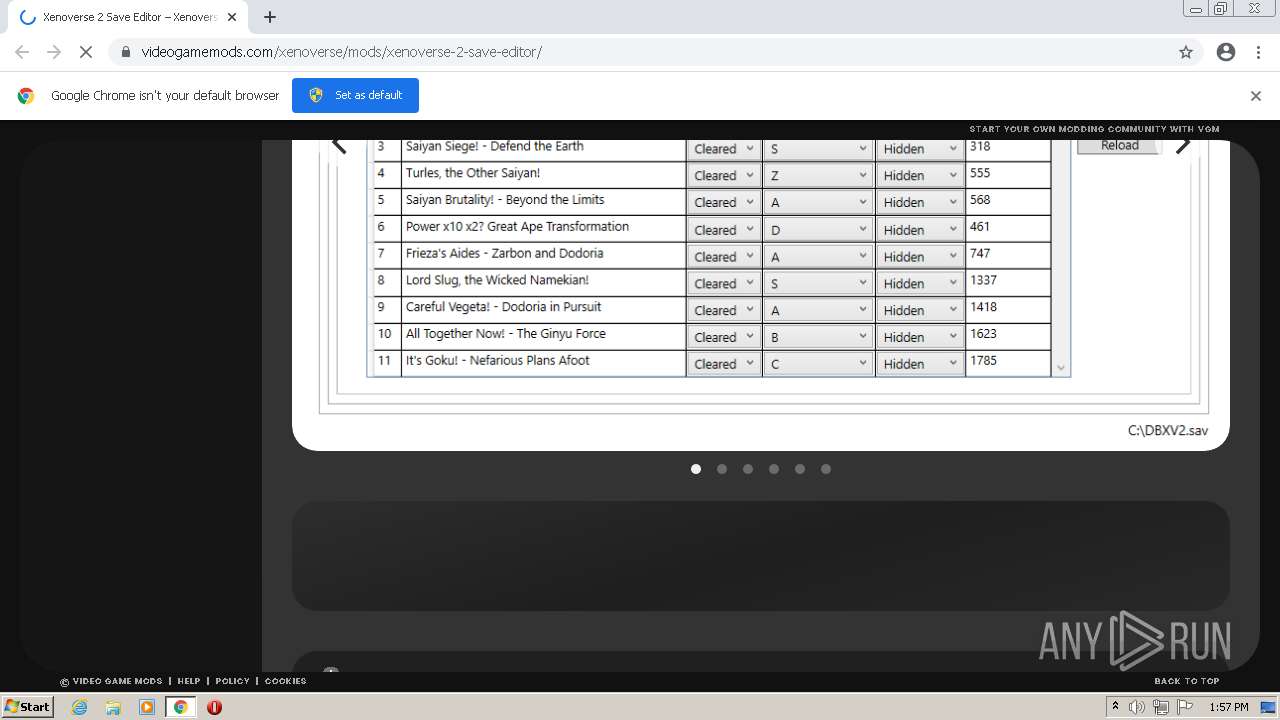Click the browser forward arrow

click(x=54, y=52)
